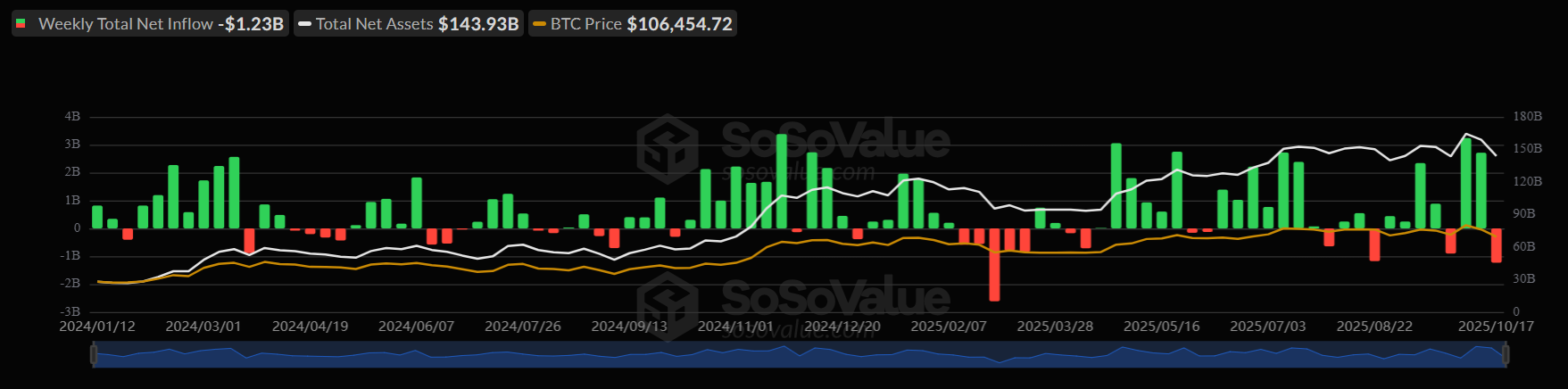Screen dimensions: 1568x389
Task: Click the red-green Weekly Inflow legend icon
Action: click(x=21, y=24)
